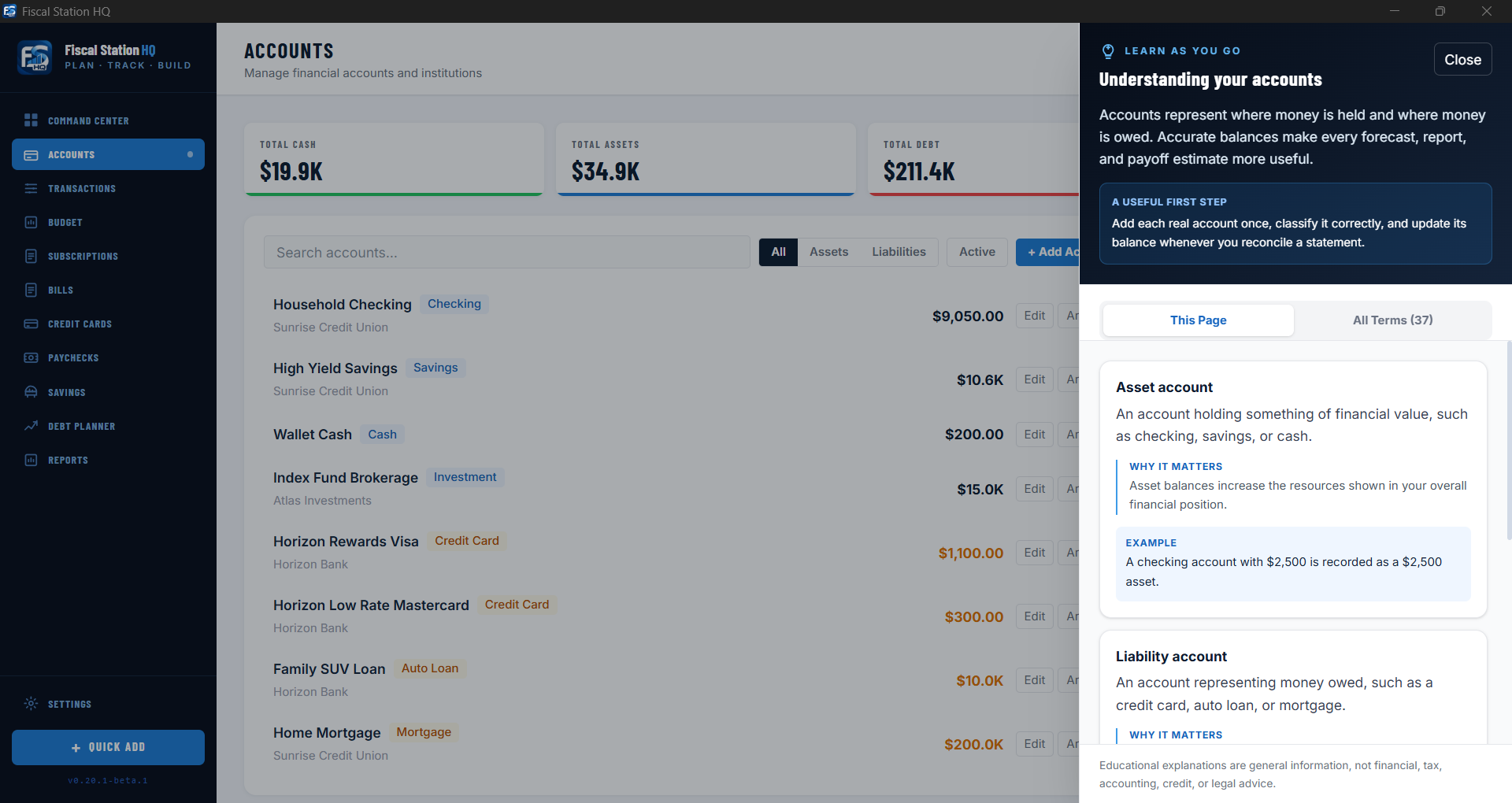
Task: Open the Reports section
Action: 108,460
